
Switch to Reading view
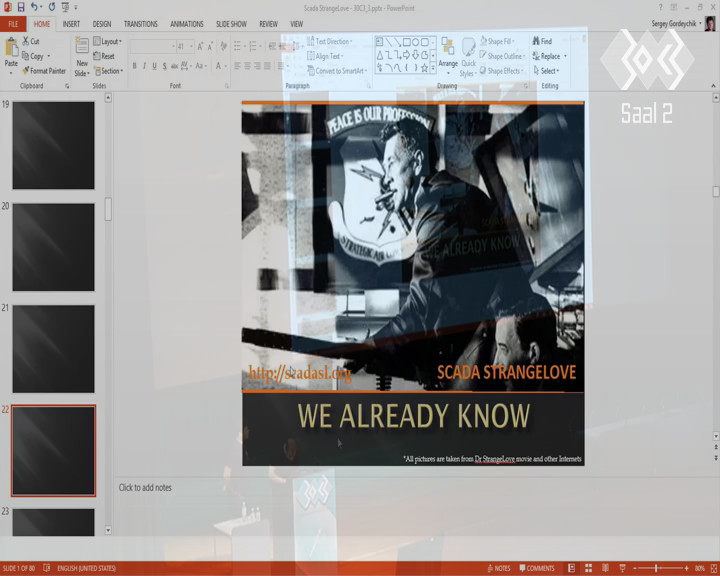point(605,568)
